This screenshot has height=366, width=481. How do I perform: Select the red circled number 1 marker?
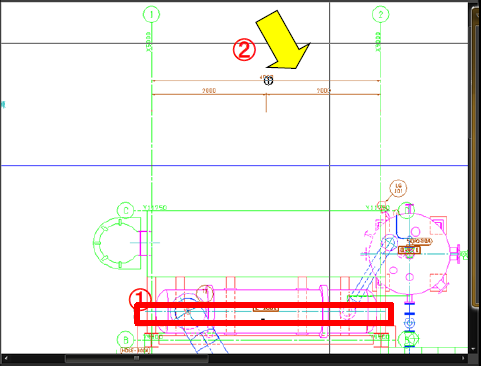click(x=140, y=298)
